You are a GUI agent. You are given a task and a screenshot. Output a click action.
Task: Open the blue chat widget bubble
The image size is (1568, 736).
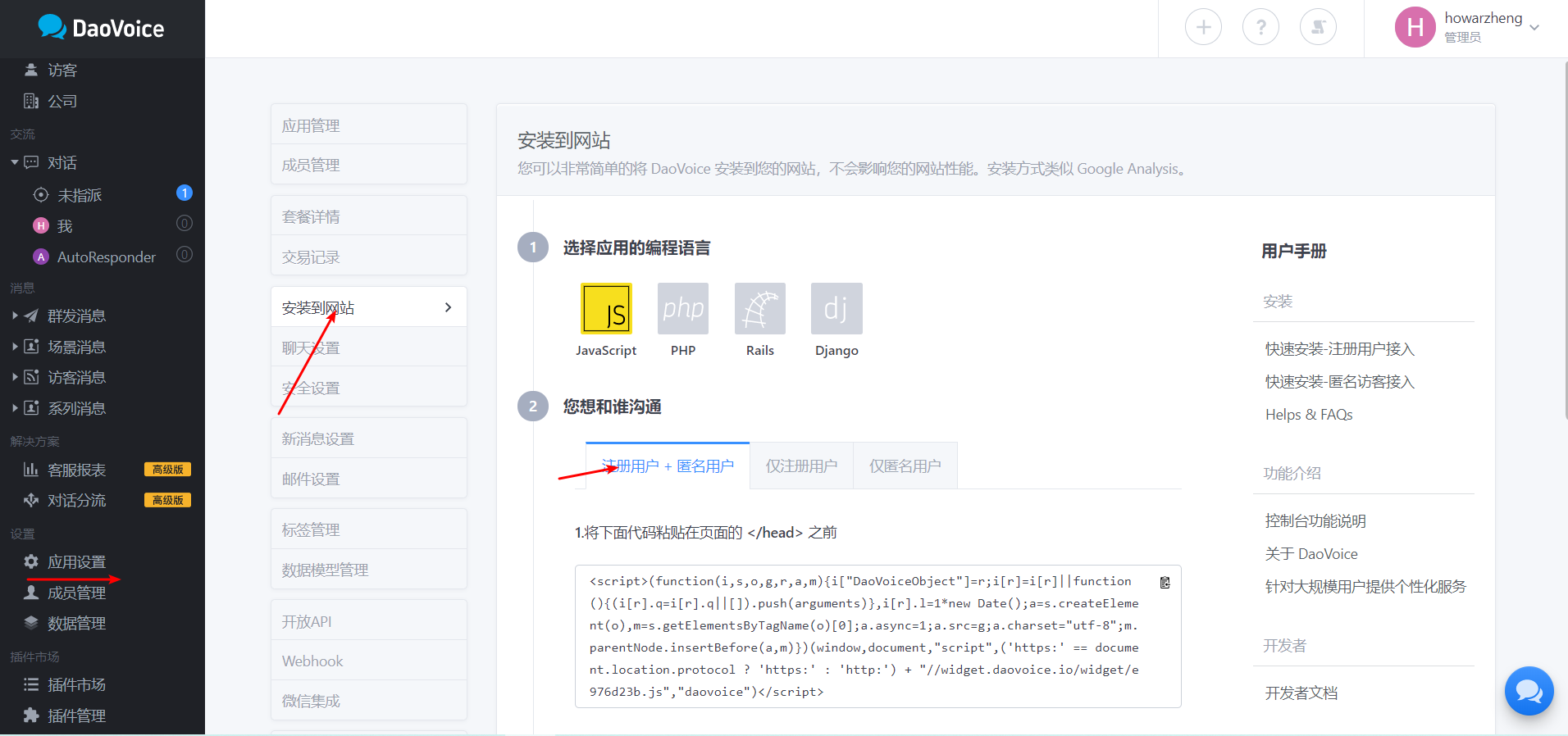pos(1529,691)
